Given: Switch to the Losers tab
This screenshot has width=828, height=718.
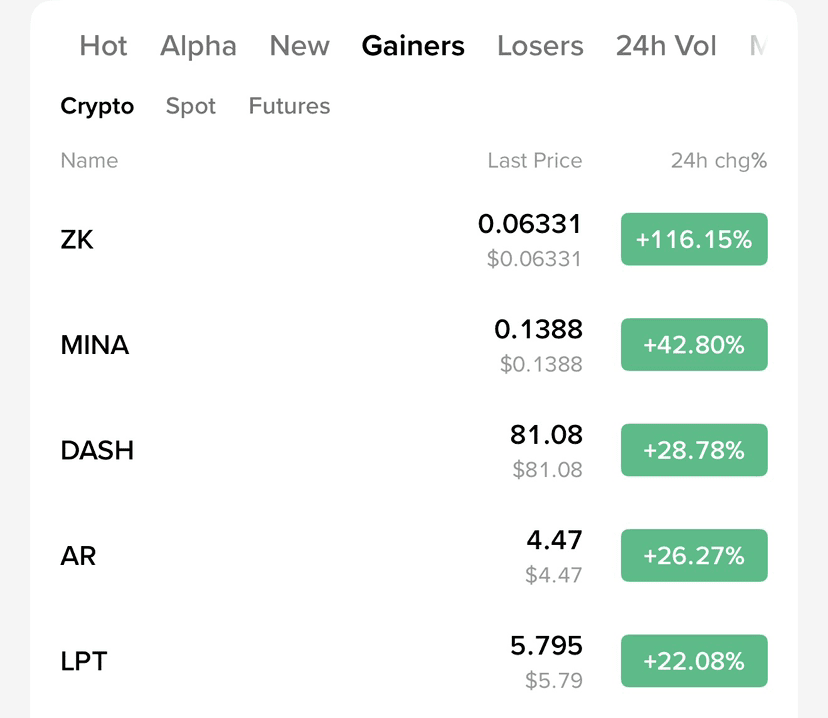Looking at the screenshot, I should tap(540, 46).
